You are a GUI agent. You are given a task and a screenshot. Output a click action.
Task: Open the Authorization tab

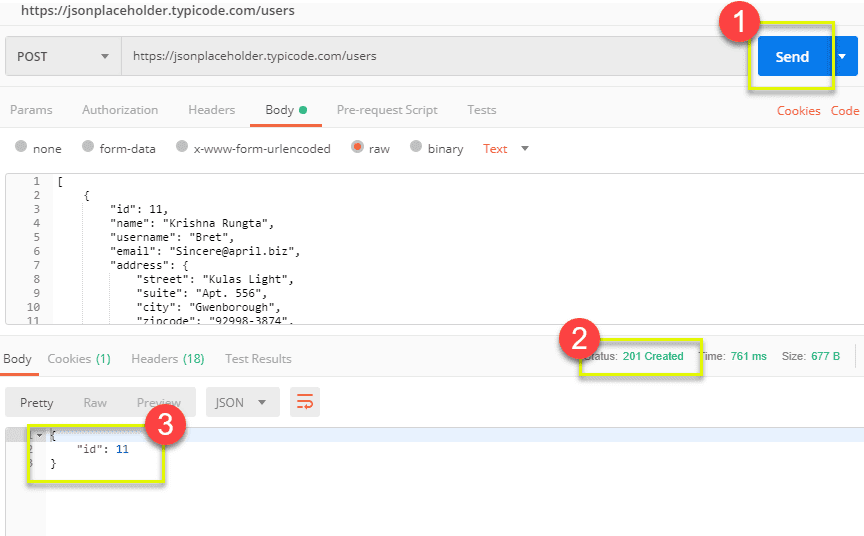pyautogui.click(x=120, y=110)
